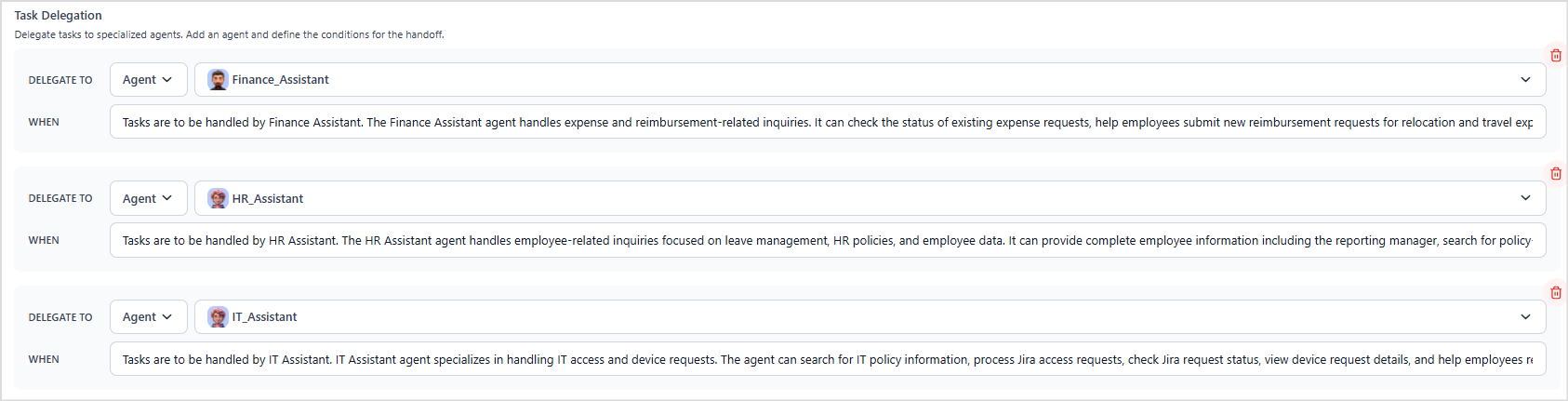Click the Finance_Assistant avatar icon
This screenshot has height=401, width=1568.
[x=218, y=80]
